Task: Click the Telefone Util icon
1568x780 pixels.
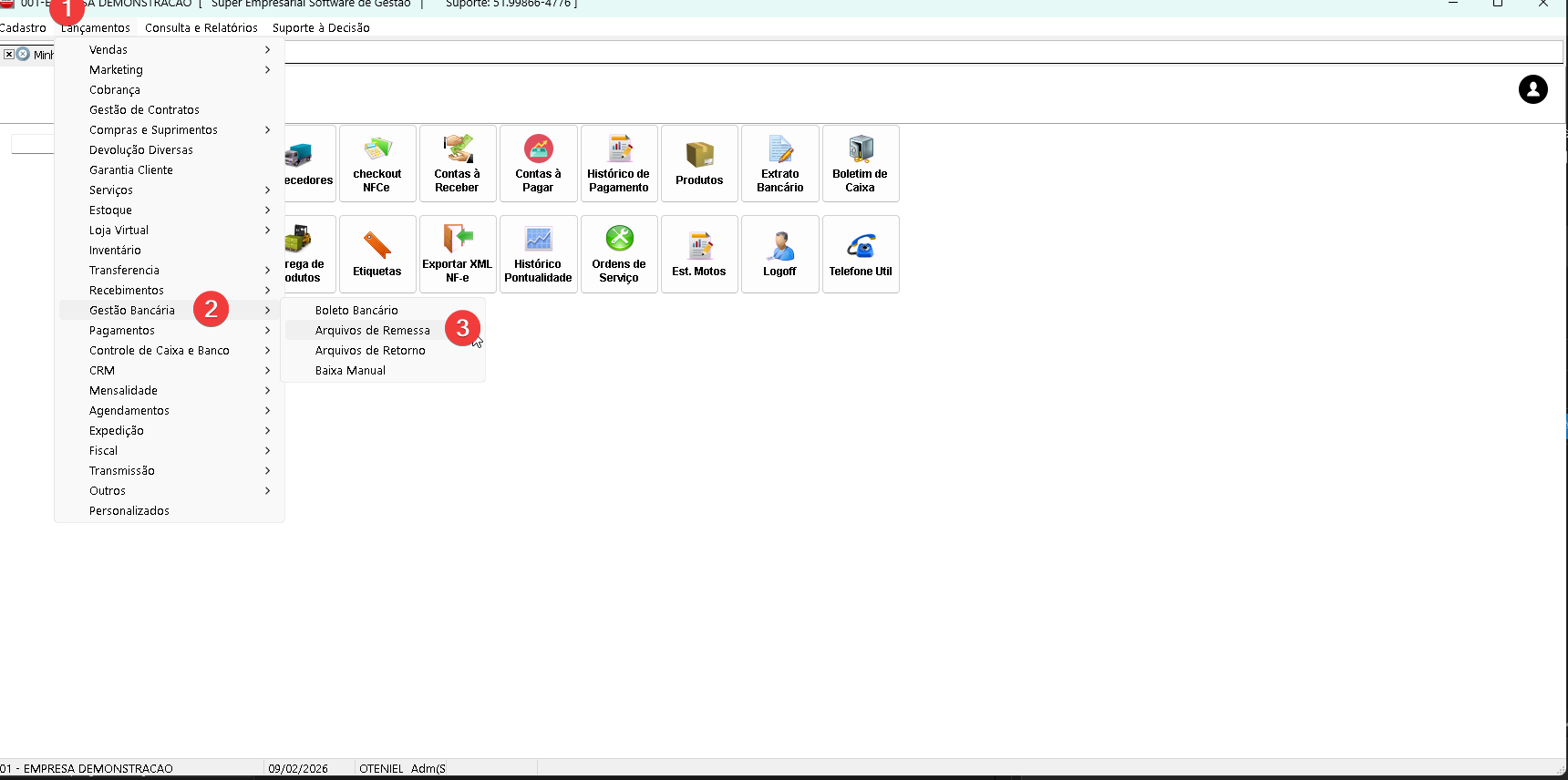Action: pos(861,253)
